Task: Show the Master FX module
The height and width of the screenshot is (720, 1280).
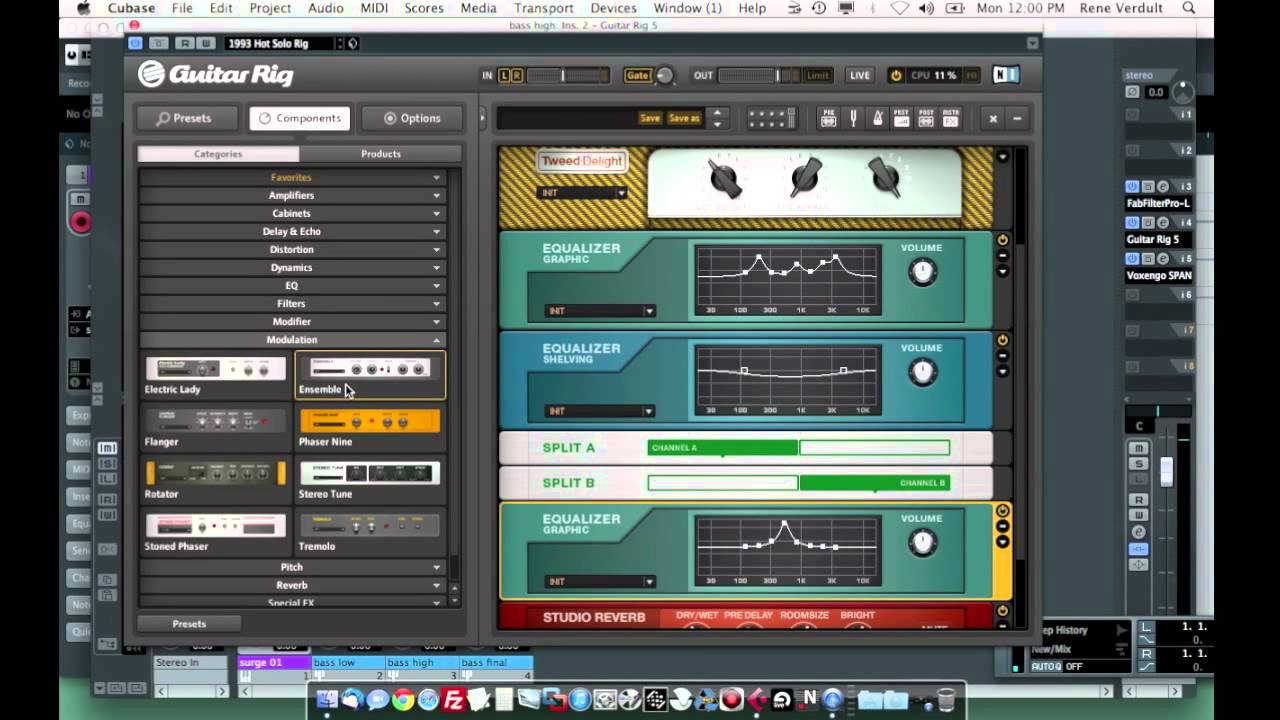Action: [x=950, y=118]
